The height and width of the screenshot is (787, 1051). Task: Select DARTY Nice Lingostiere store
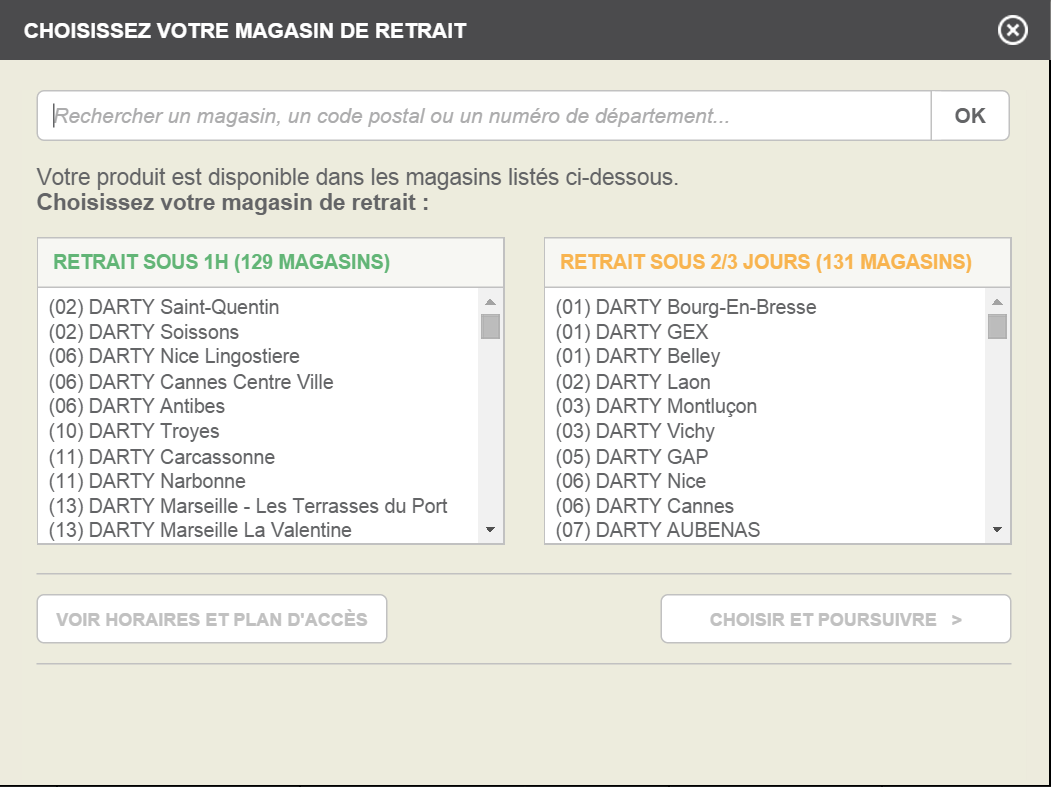[x=174, y=356]
